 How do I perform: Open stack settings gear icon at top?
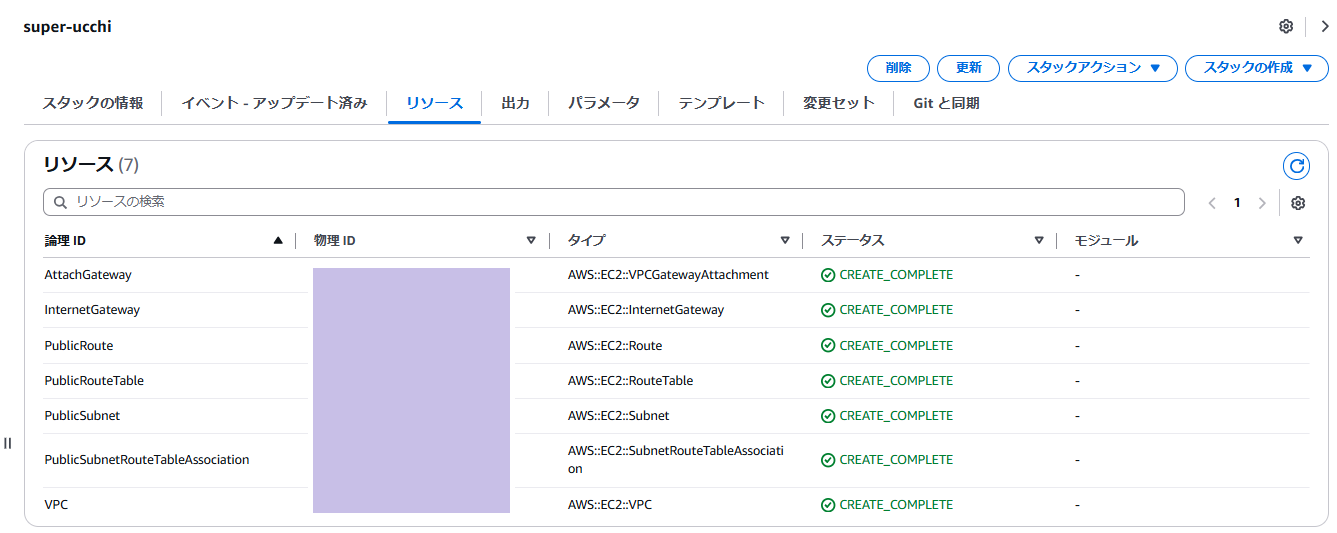(x=1286, y=26)
